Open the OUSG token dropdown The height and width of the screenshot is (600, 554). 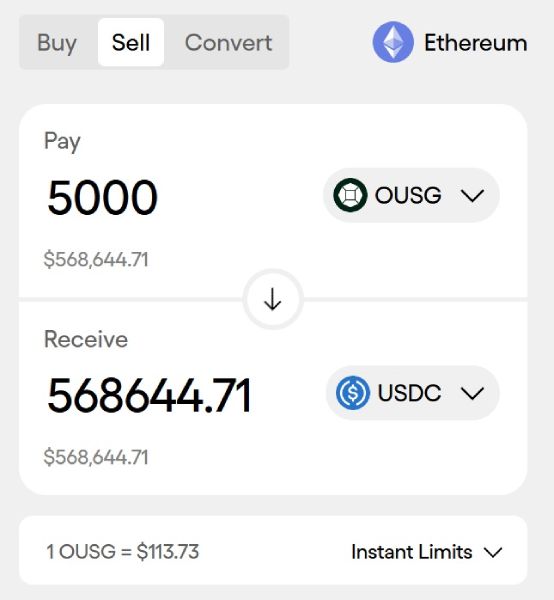(x=411, y=195)
